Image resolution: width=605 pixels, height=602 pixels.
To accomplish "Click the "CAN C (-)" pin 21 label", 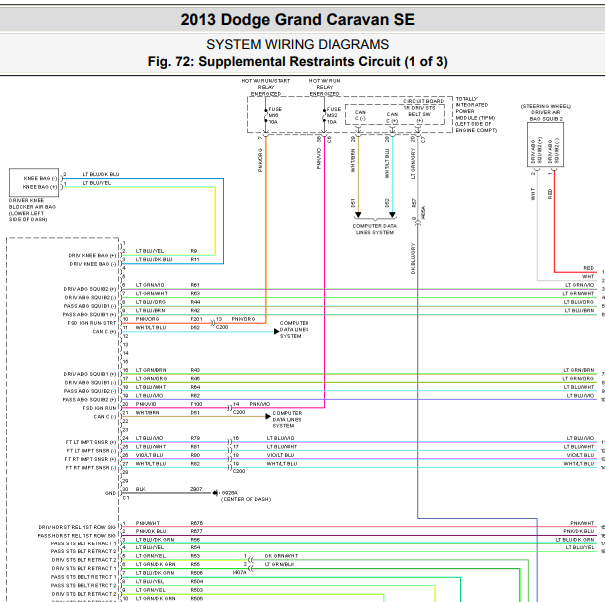I will coord(104,417).
